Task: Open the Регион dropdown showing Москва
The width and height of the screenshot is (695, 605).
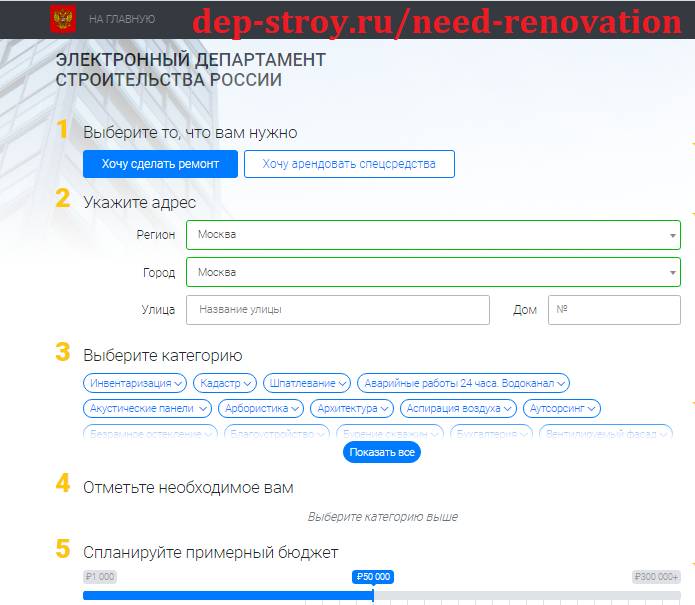Action: (433, 235)
